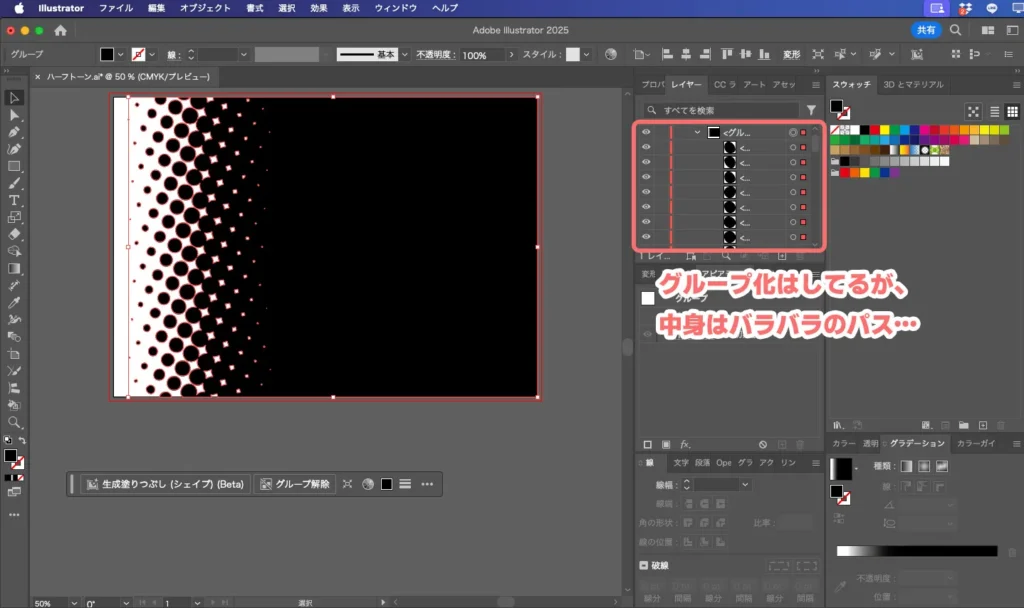Select the Pen tool in toolbar
The height and width of the screenshot is (608, 1024).
(x=14, y=132)
